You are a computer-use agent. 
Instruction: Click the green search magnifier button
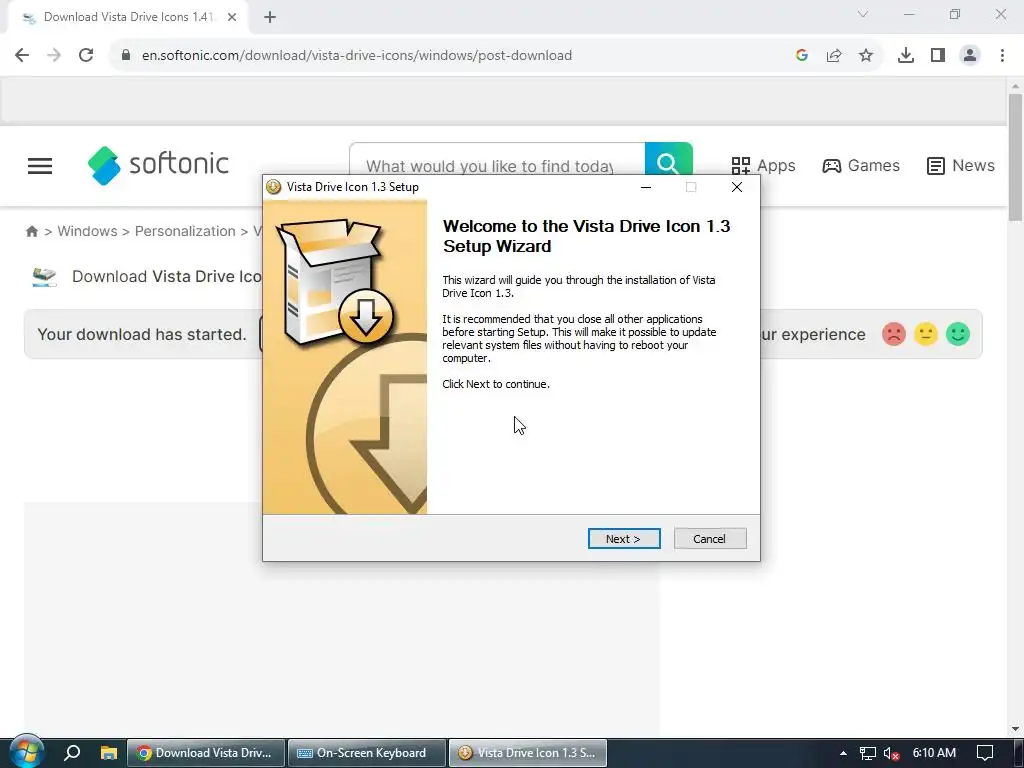(668, 161)
